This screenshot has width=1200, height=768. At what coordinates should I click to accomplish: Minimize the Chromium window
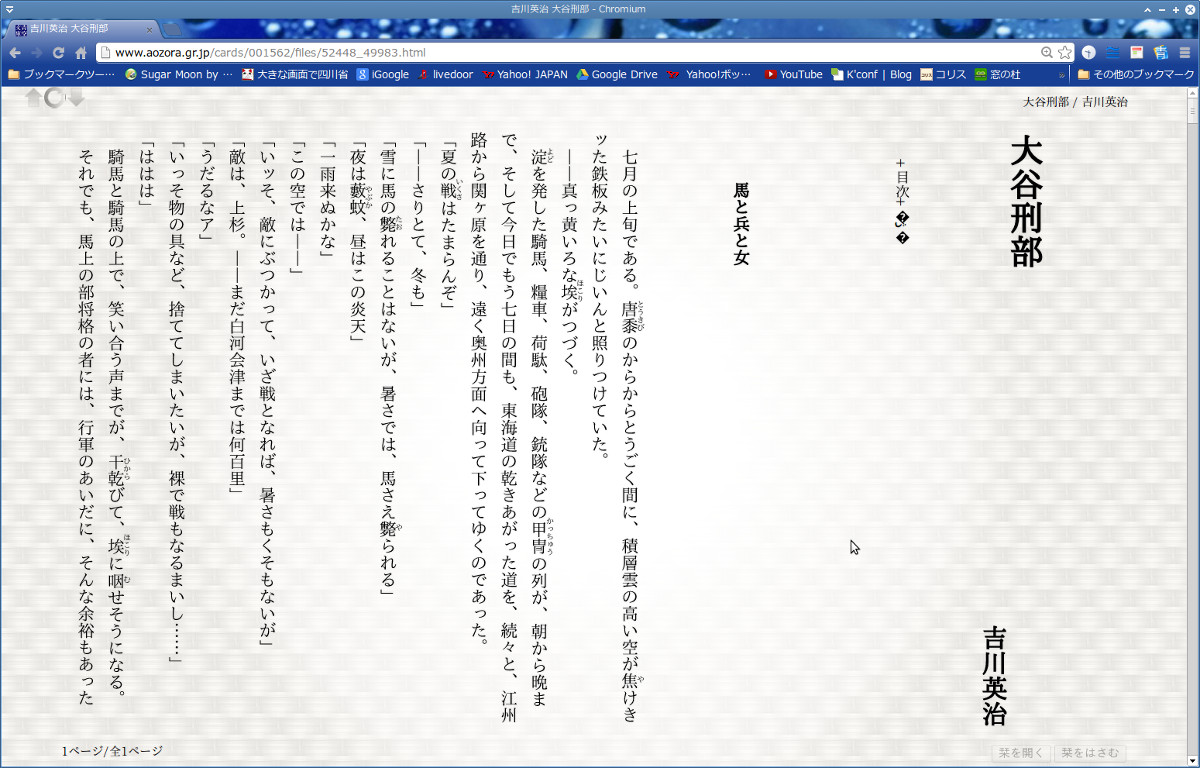pyautogui.click(x=1160, y=8)
